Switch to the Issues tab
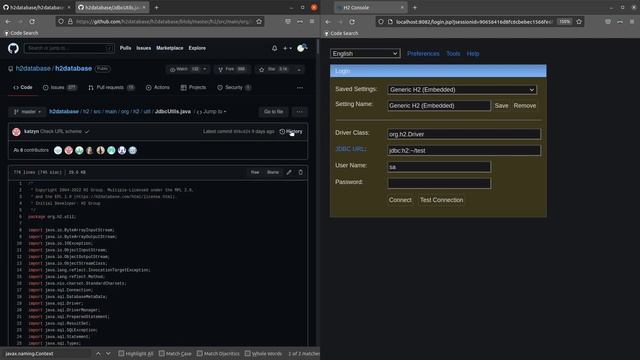Viewport: 640px width, 360px height. 60,87
